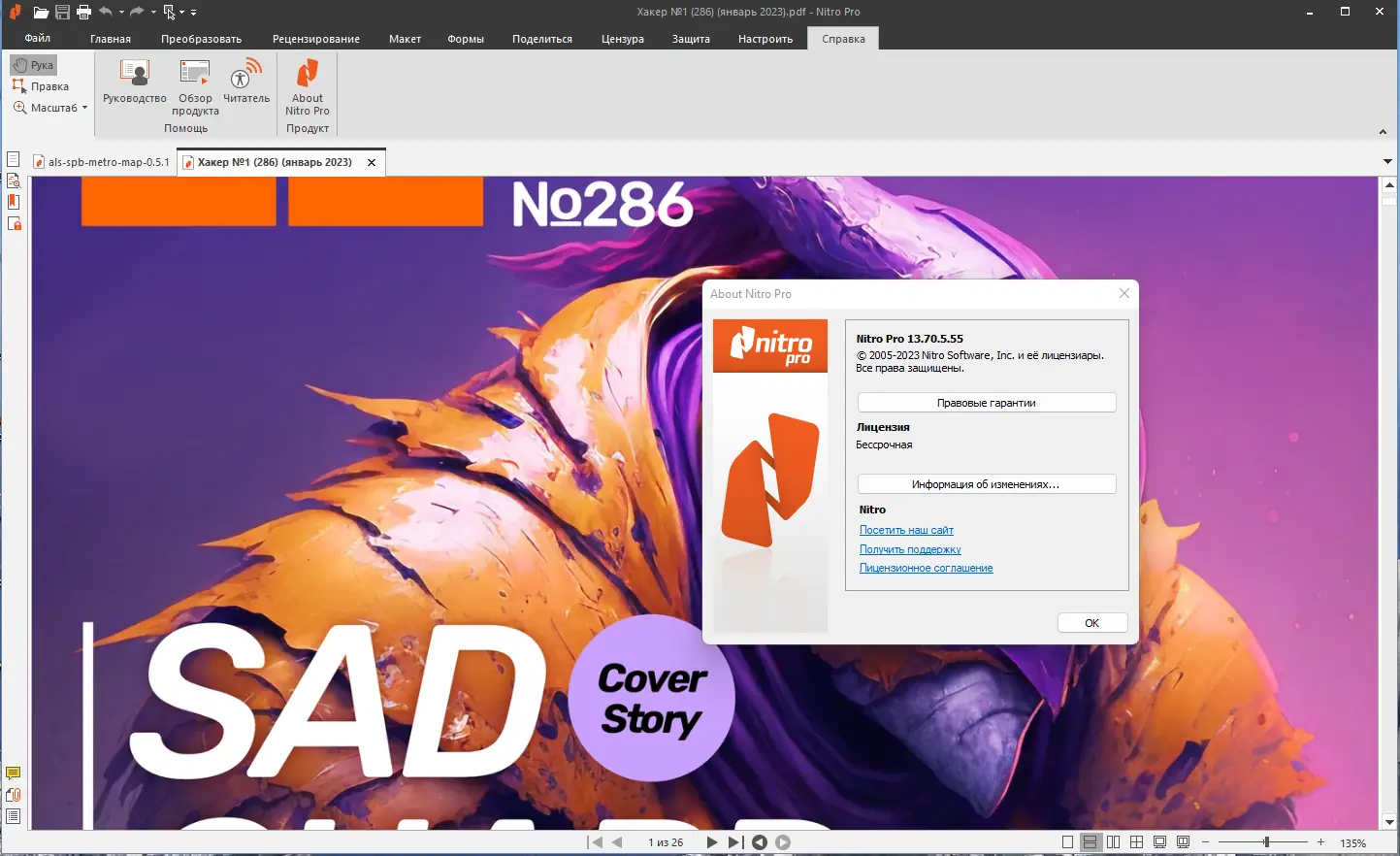1400x856 pixels.
Task: Expand the select tool dropdown arrow
Action: (x=181, y=13)
